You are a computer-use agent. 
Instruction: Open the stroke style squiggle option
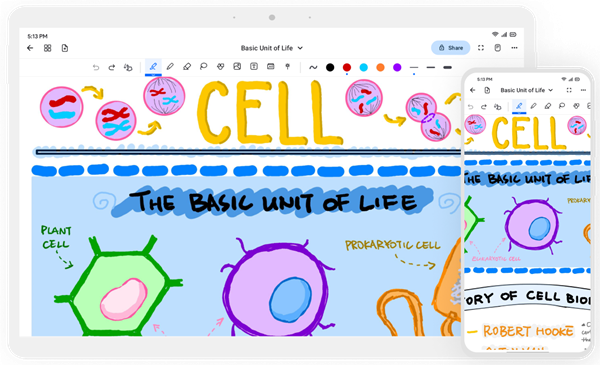313,67
